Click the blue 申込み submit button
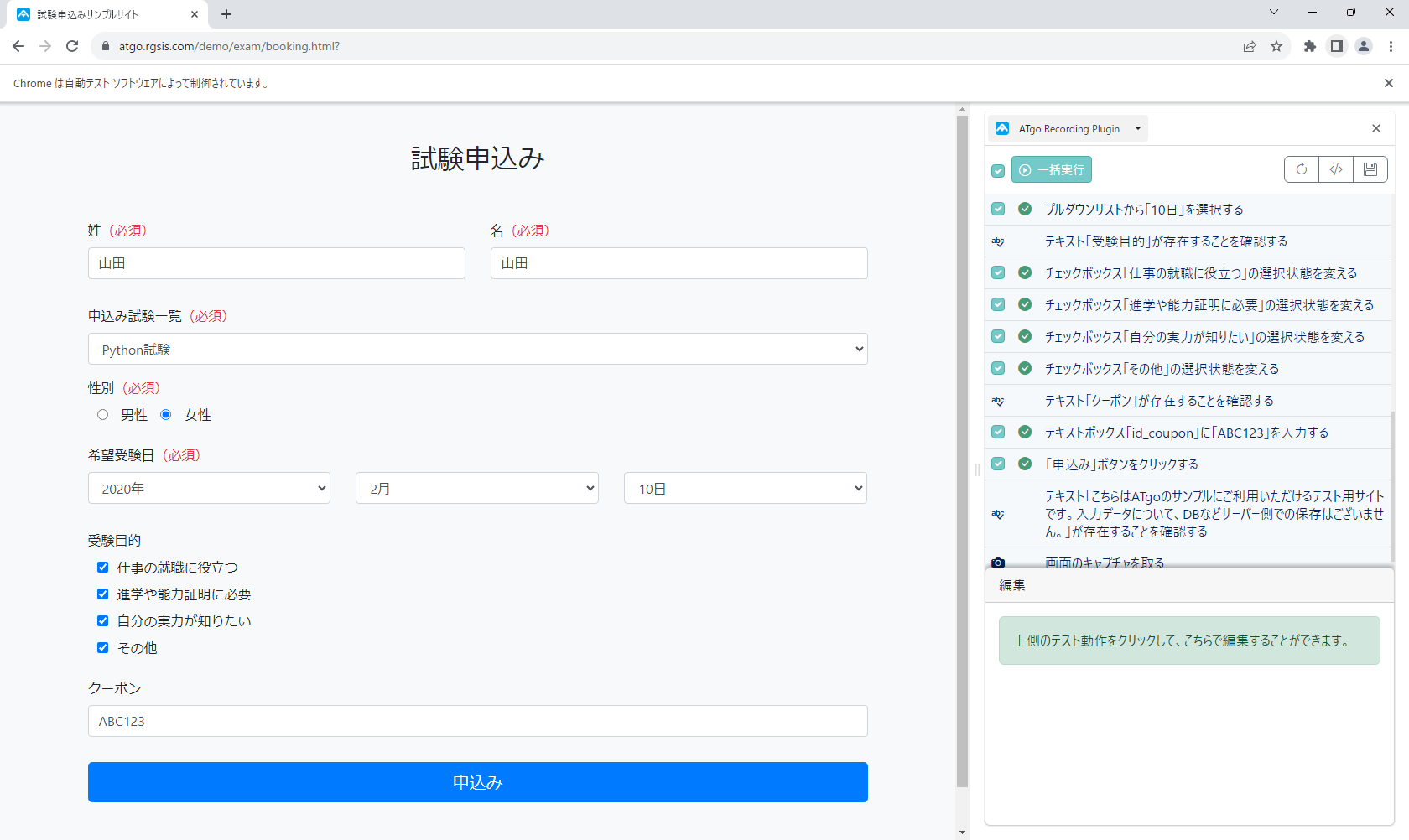The image size is (1409, 840). point(477,781)
